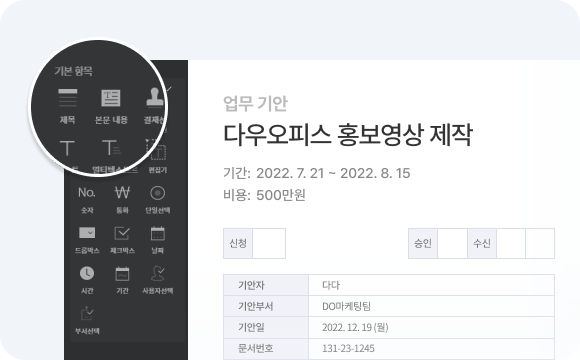This screenshot has width=580, height=360.
Task: Click the 비용: 500만원 line
Action: coord(264,195)
